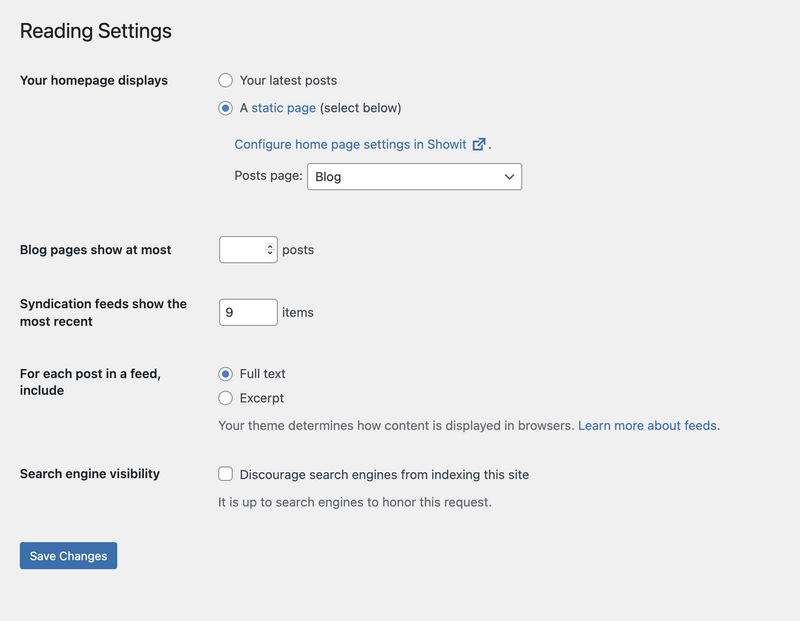Screen dimensions: 800x621
Task: Click the 'Blog pages show at most' label
Action: 95,250
